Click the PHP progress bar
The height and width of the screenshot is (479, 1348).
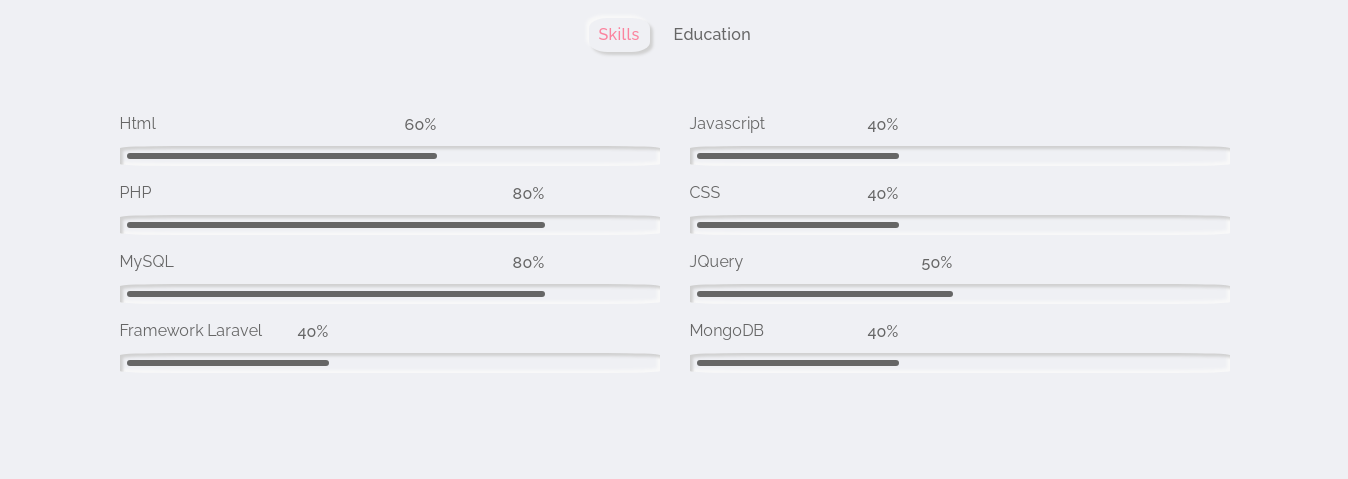click(390, 225)
